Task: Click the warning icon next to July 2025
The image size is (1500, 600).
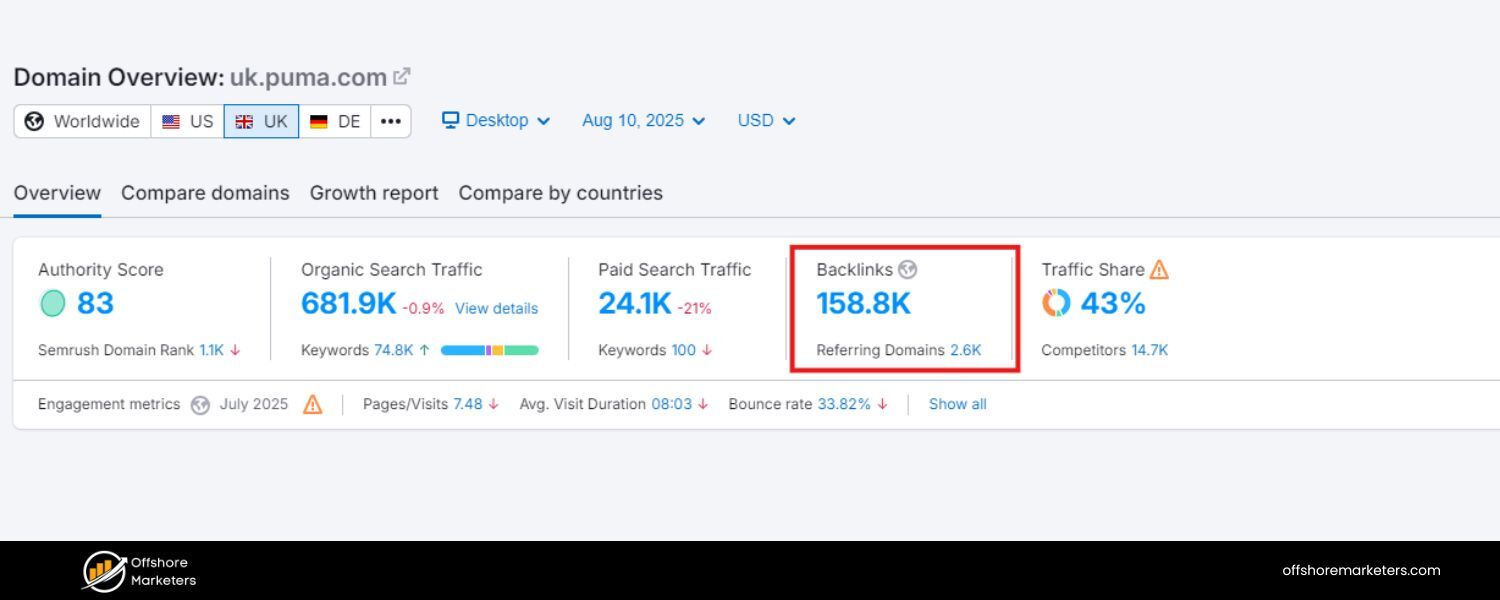Action: coord(312,404)
